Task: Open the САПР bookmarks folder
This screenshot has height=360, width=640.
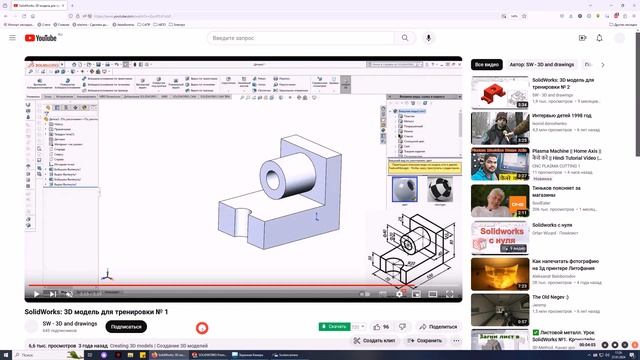Action: click(144, 24)
